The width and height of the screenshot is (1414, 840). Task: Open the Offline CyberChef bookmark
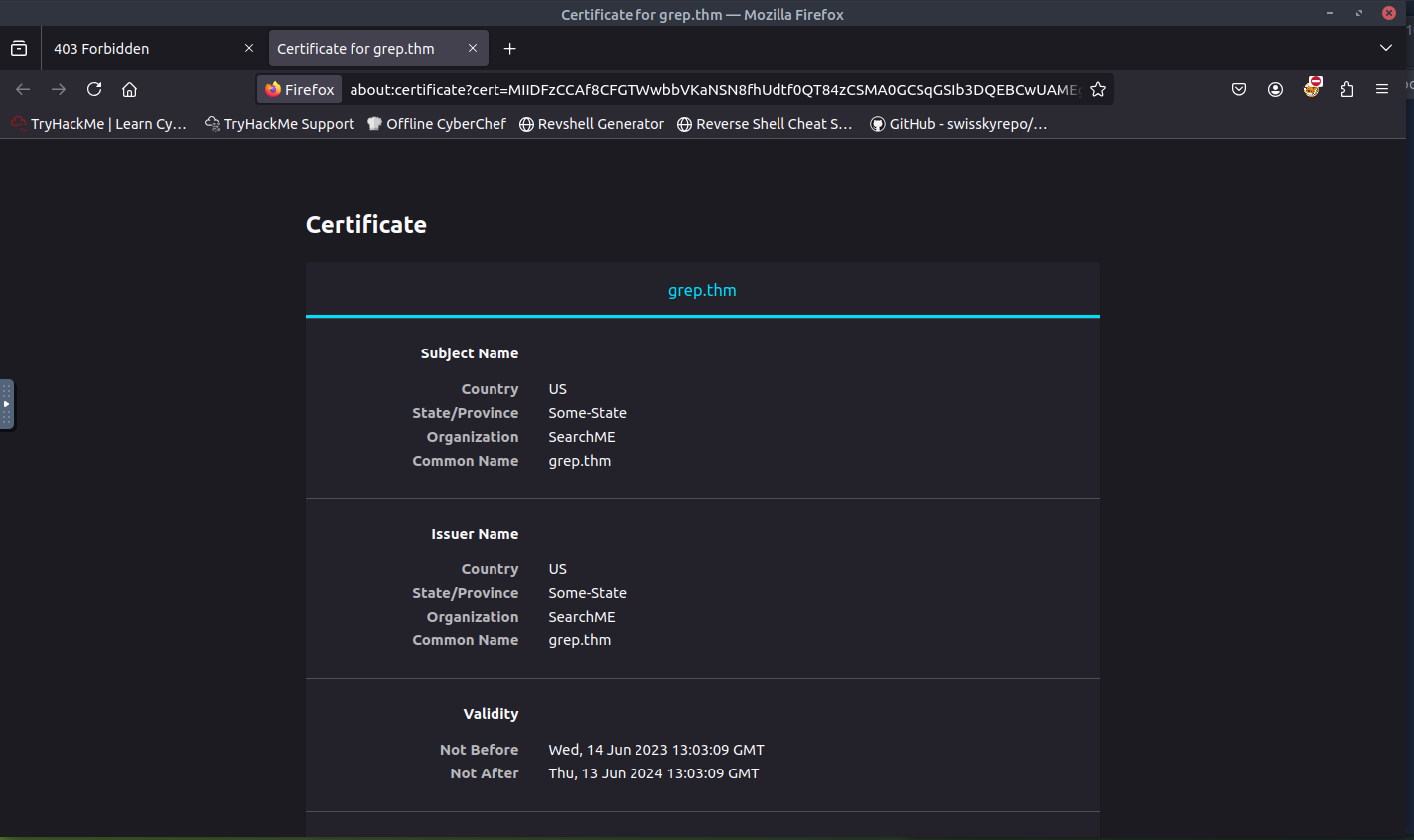coord(436,124)
